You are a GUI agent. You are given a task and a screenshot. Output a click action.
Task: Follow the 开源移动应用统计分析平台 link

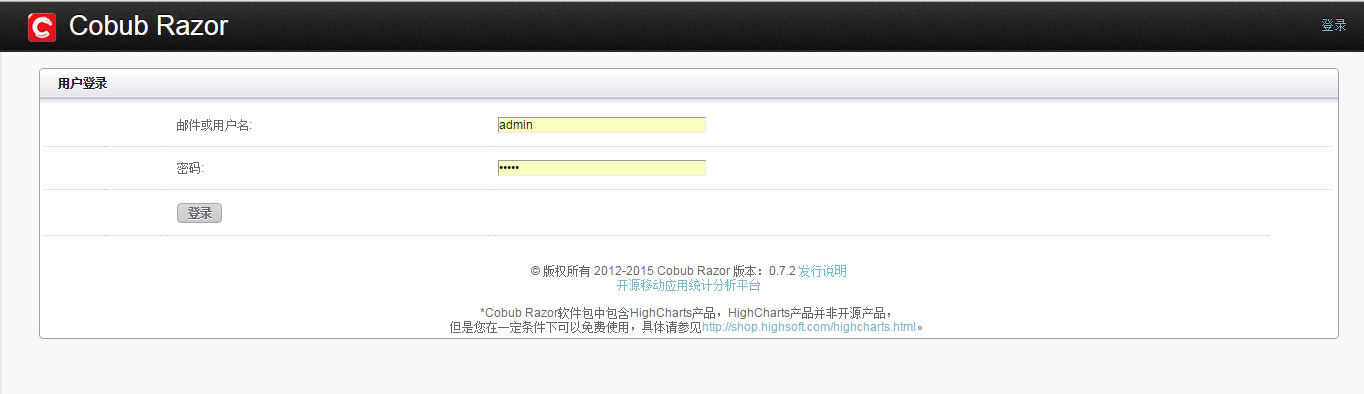689,285
